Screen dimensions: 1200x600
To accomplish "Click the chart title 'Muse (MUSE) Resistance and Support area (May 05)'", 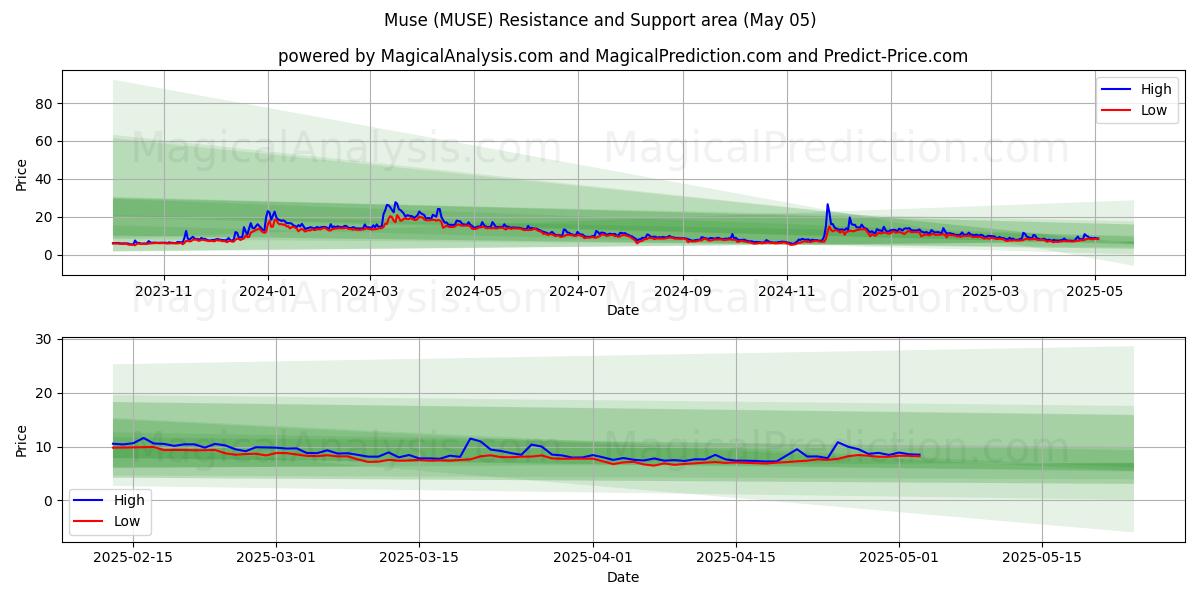I will [600, 20].
